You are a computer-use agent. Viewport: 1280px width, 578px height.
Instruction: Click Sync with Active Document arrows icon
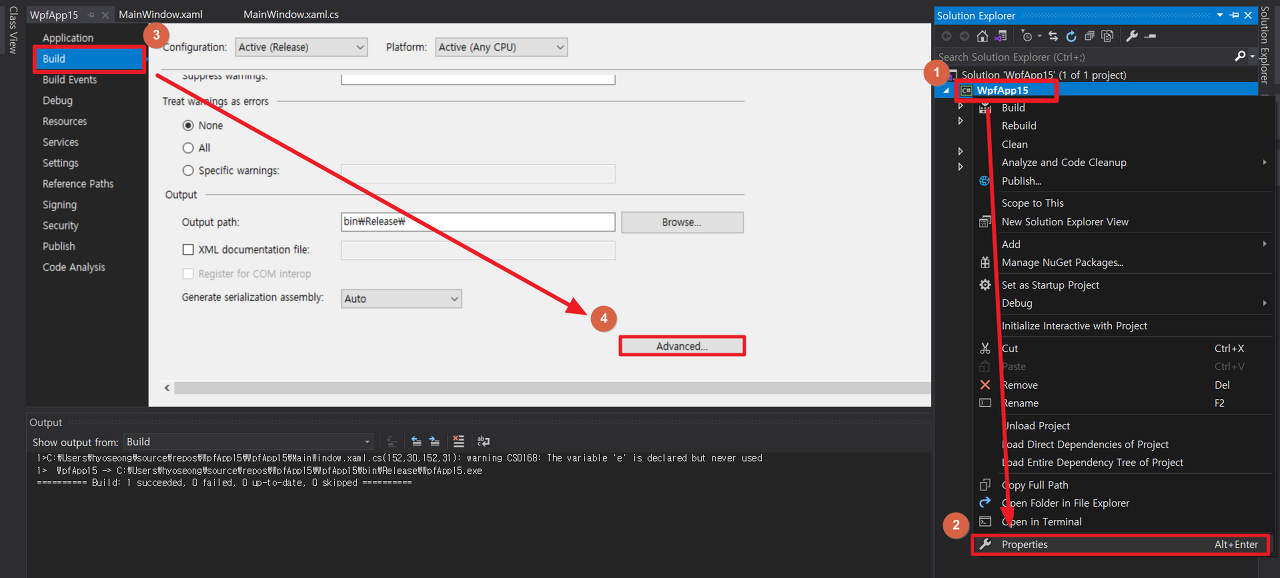click(1053, 36)
